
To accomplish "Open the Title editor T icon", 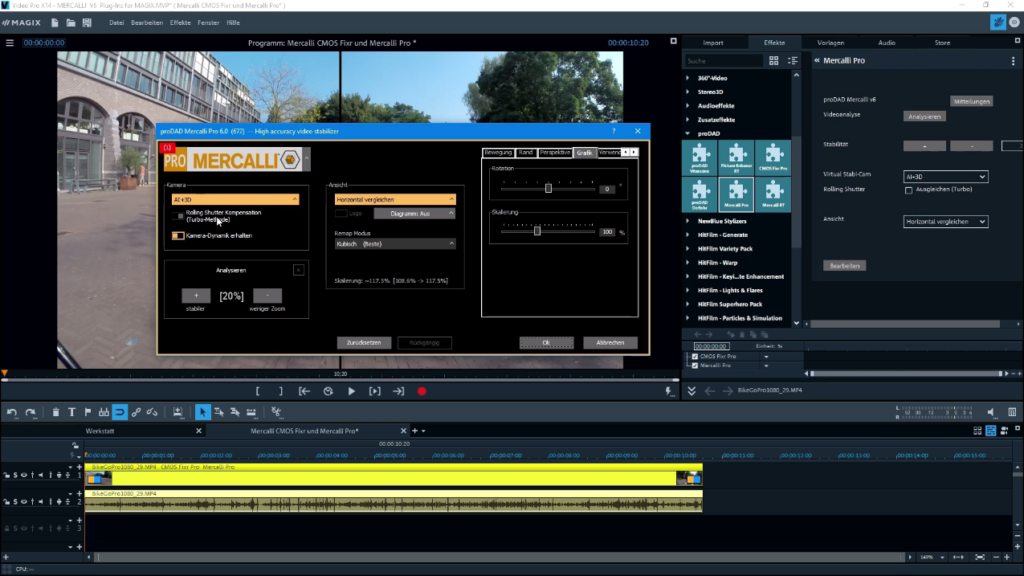I will coord(72,412).
